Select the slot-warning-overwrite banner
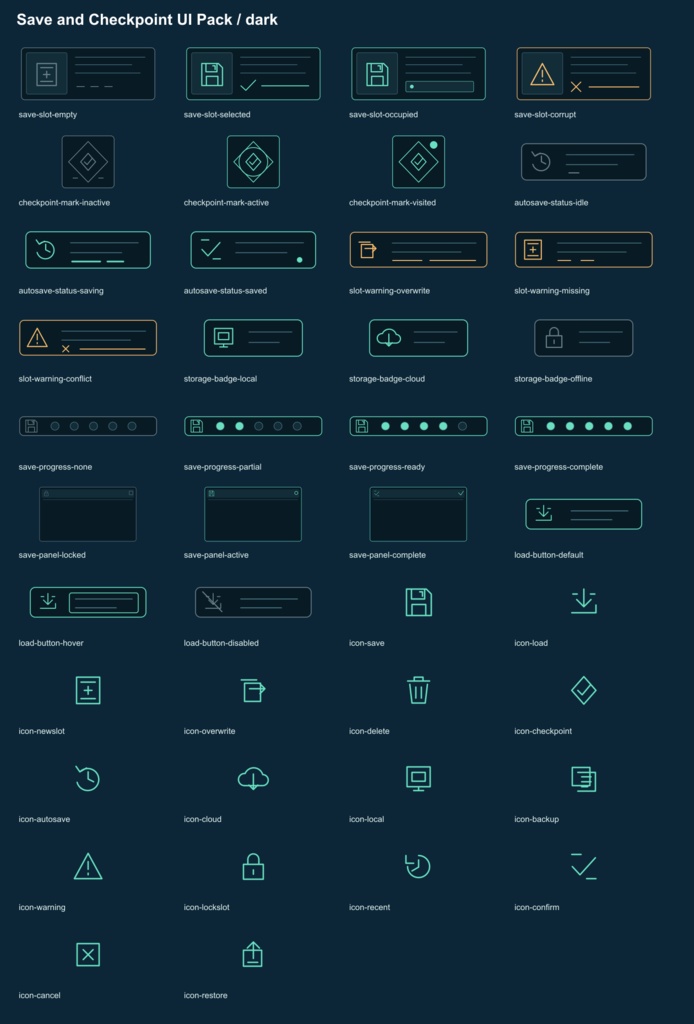 click(418, 249)
